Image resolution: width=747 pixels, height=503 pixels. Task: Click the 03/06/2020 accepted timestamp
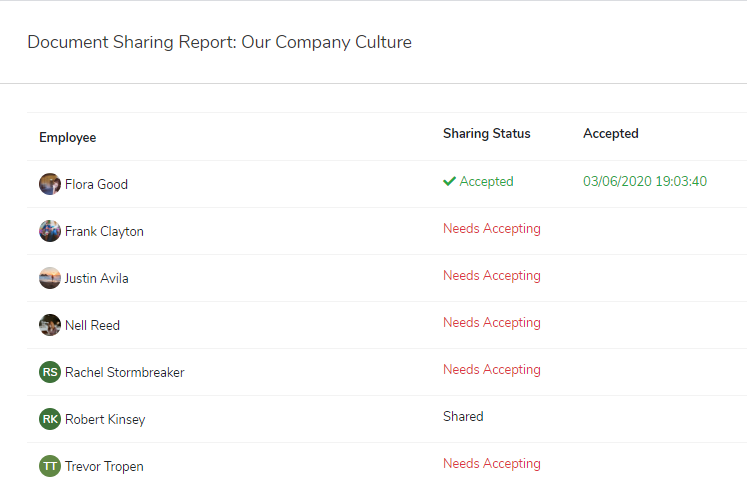645,182
